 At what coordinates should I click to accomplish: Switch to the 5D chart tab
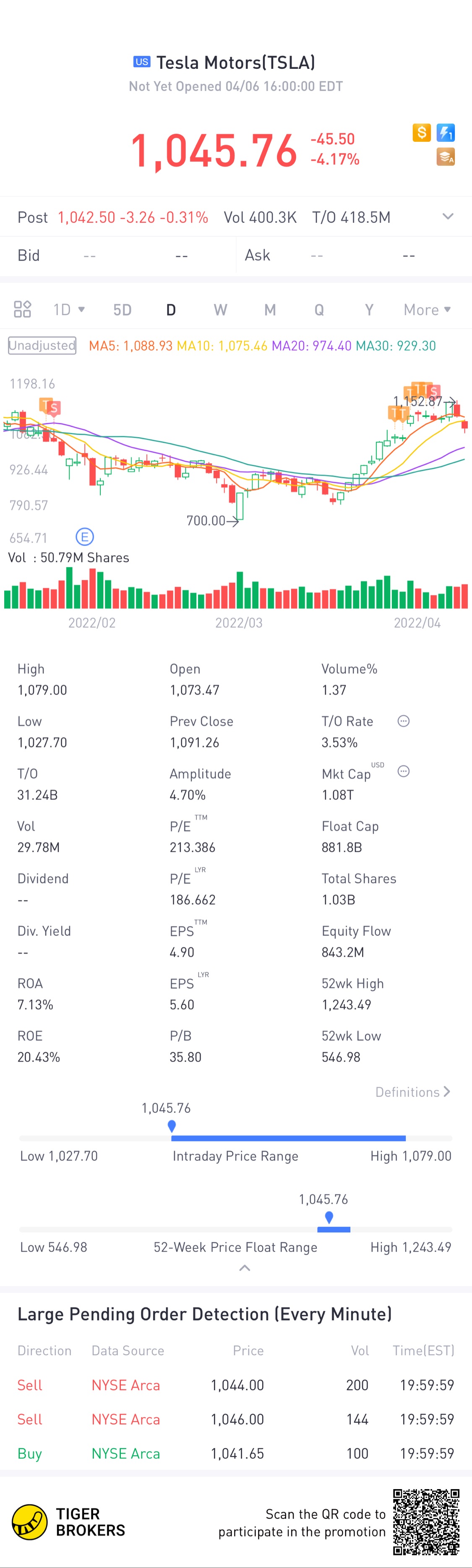coord(123,310)
